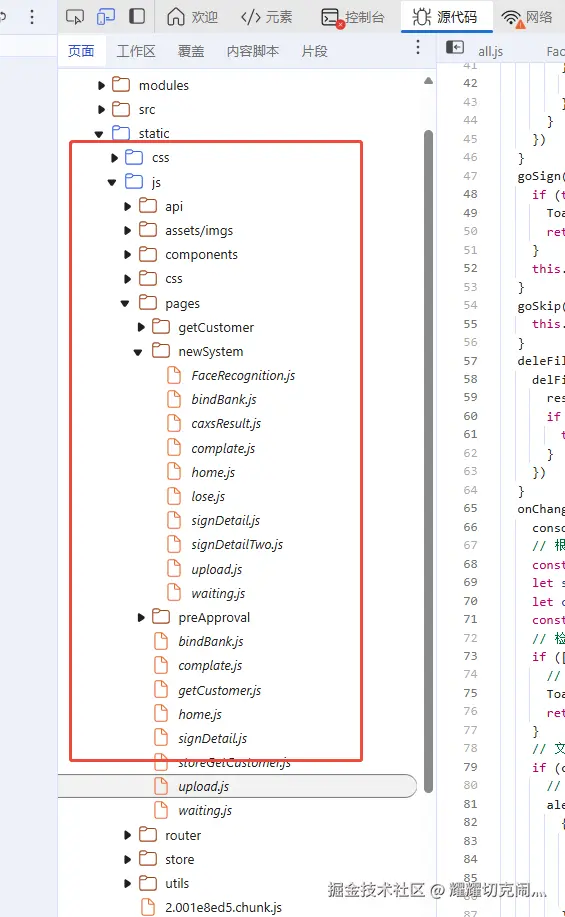Collapse the static folder arrow
Viewport: 565px width, 917px height.
(99, 134)
